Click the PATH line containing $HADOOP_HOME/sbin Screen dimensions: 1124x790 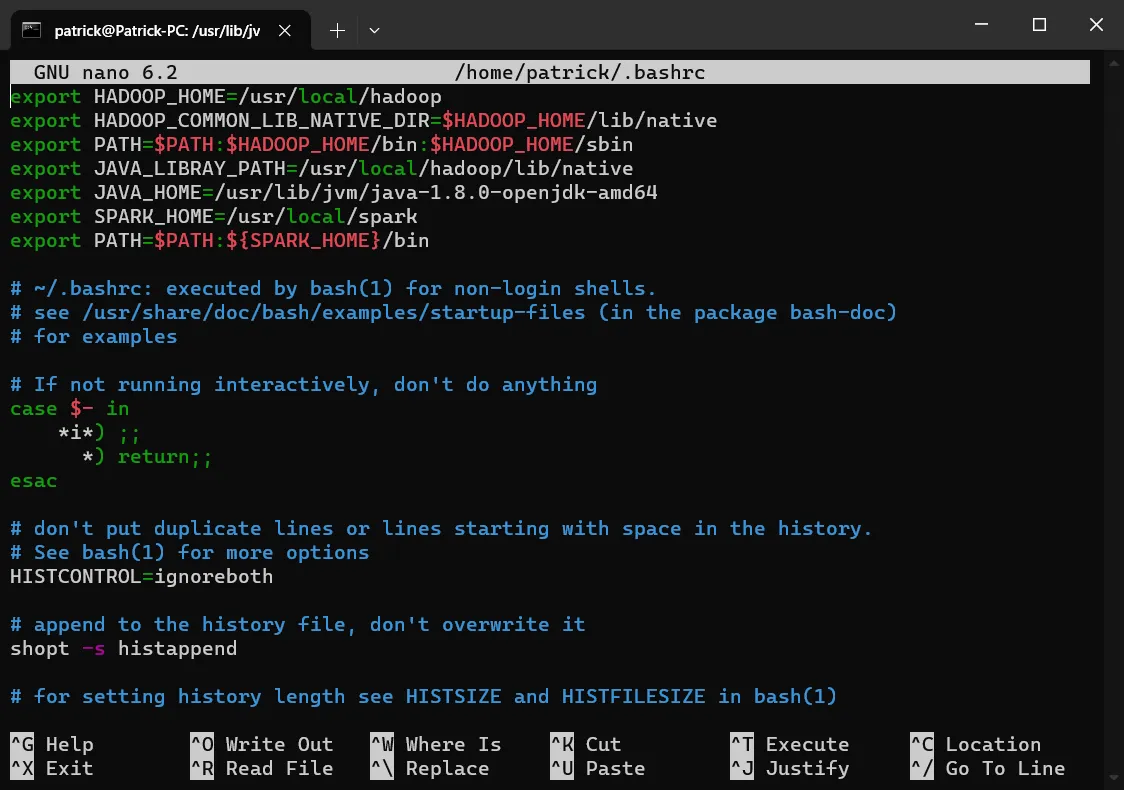coord(322,145)
